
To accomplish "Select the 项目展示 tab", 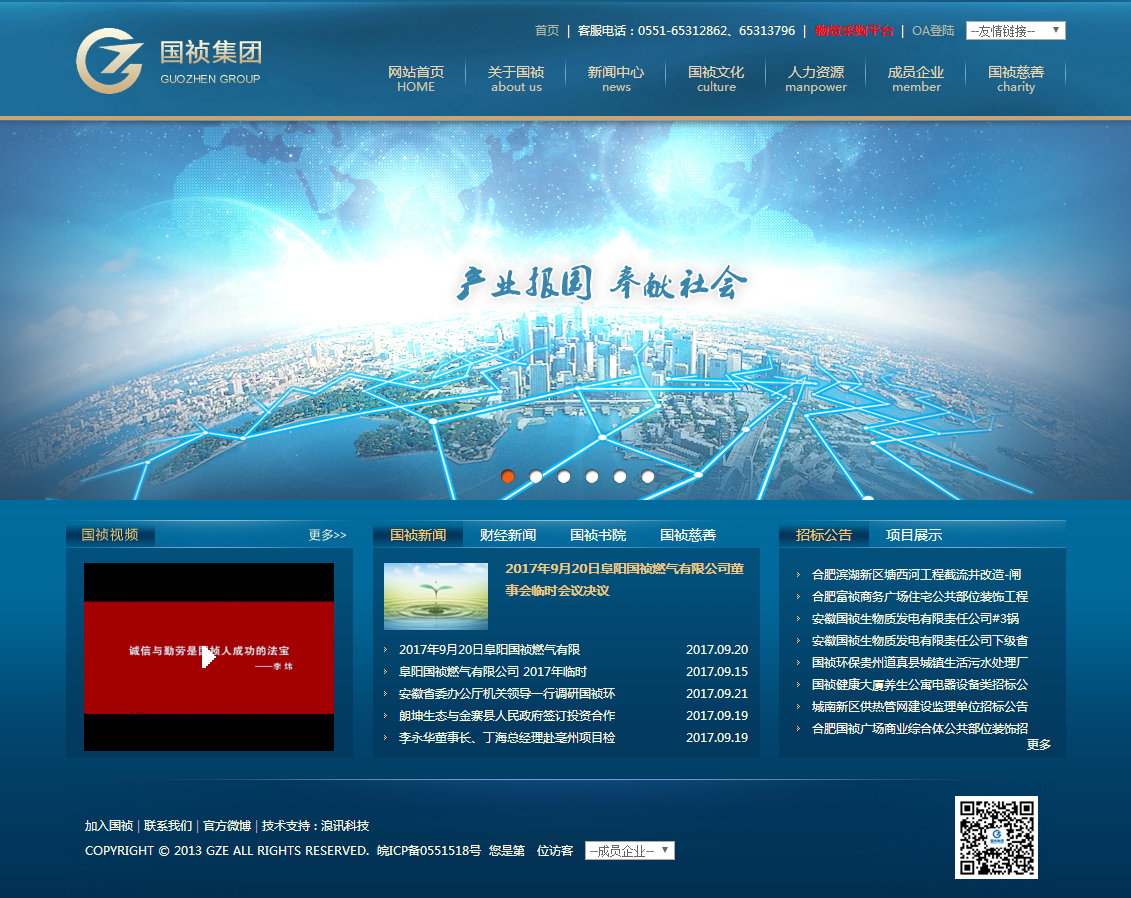I will [914, 535].
